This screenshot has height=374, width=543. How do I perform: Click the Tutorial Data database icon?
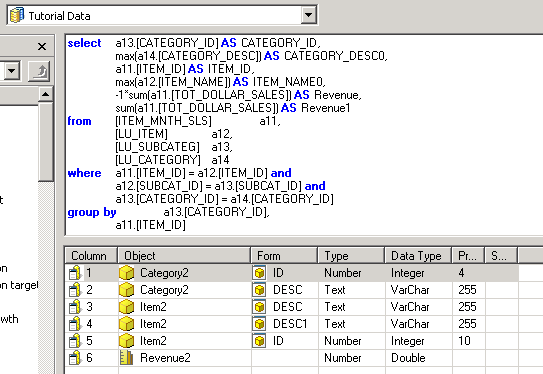tap(17, 15)
